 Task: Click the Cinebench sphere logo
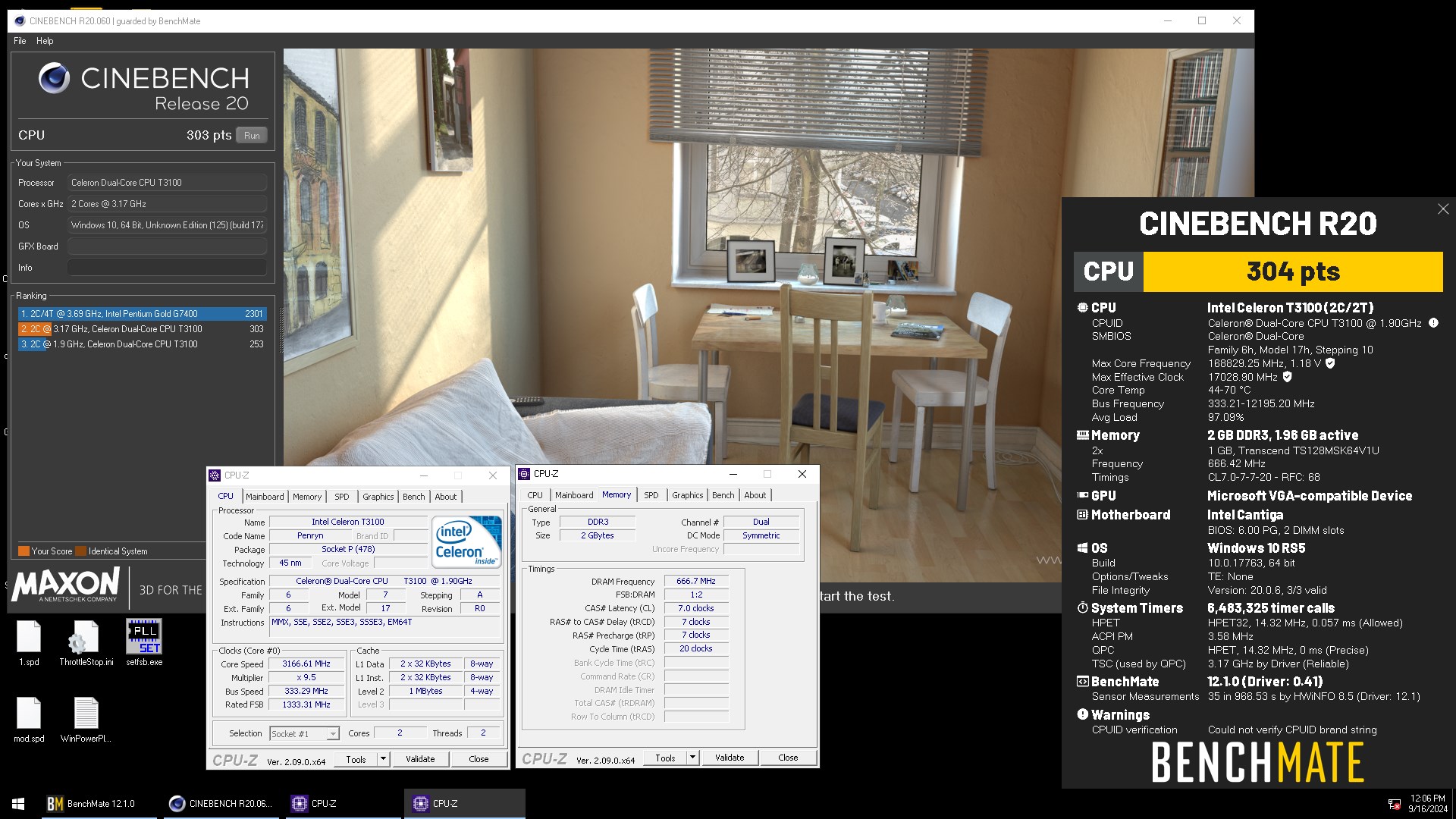pyautogui.click(x=54, y=78)
